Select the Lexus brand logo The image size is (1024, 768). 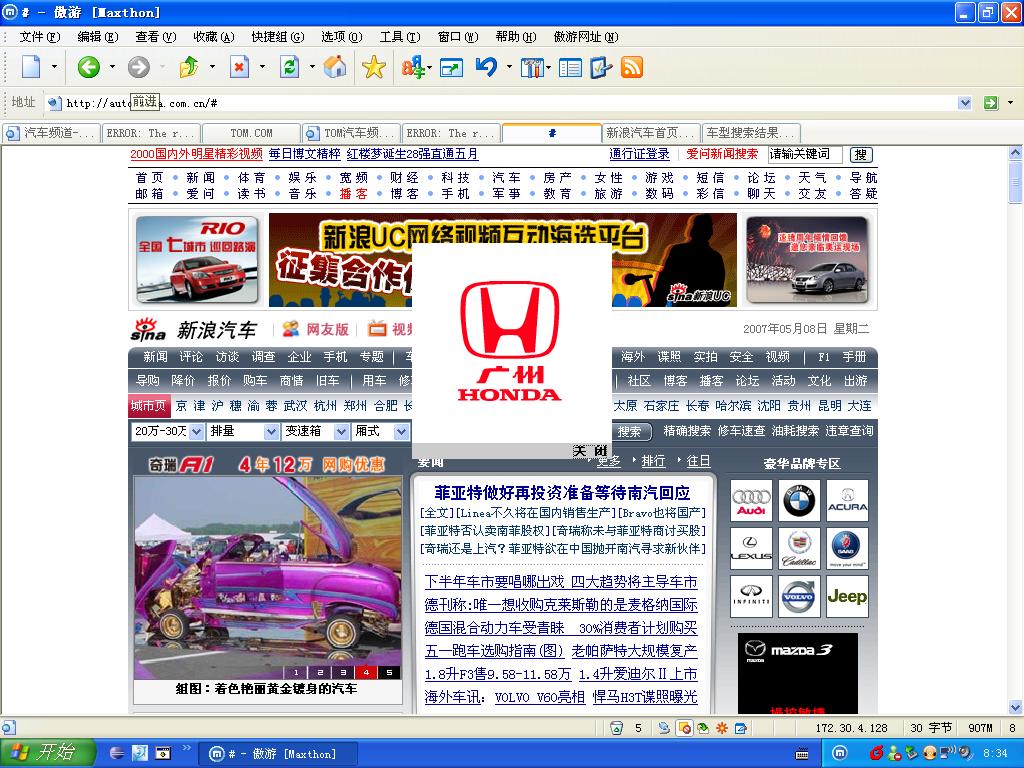click(x=751, y=549)
